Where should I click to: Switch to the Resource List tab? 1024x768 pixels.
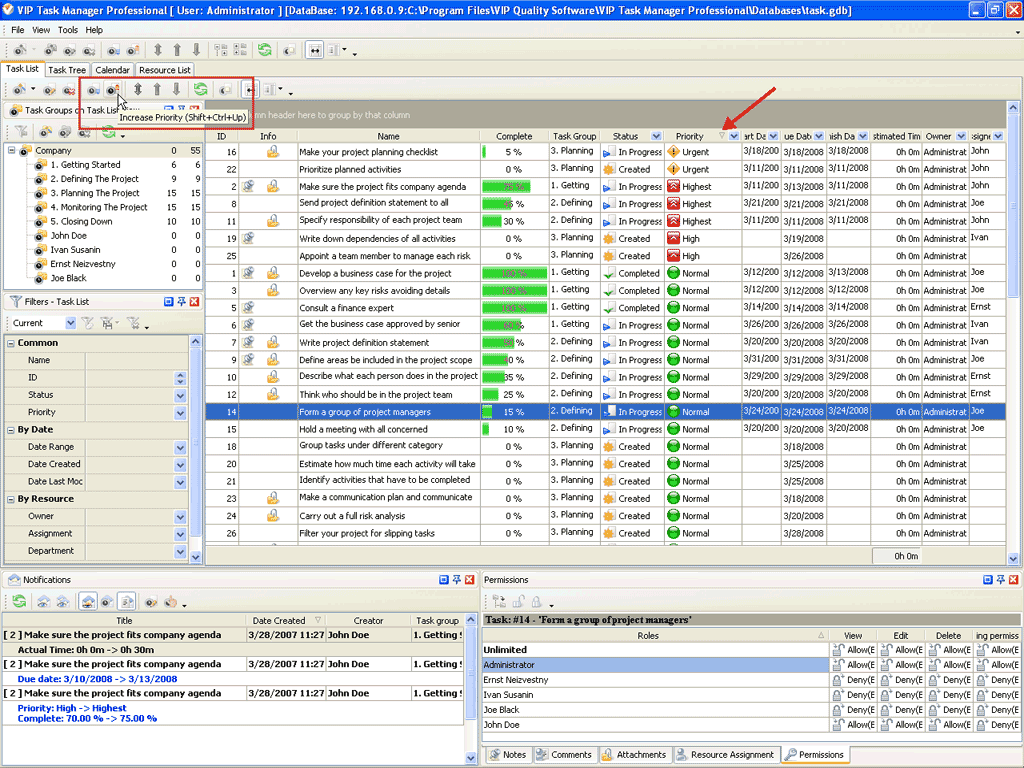click(x=165, y=70)
